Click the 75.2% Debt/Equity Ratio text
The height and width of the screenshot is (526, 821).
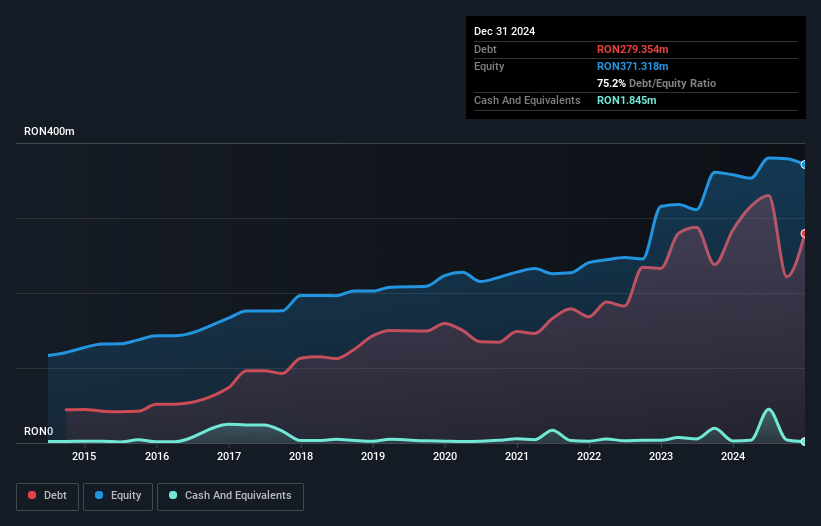[x=656, y=83]
